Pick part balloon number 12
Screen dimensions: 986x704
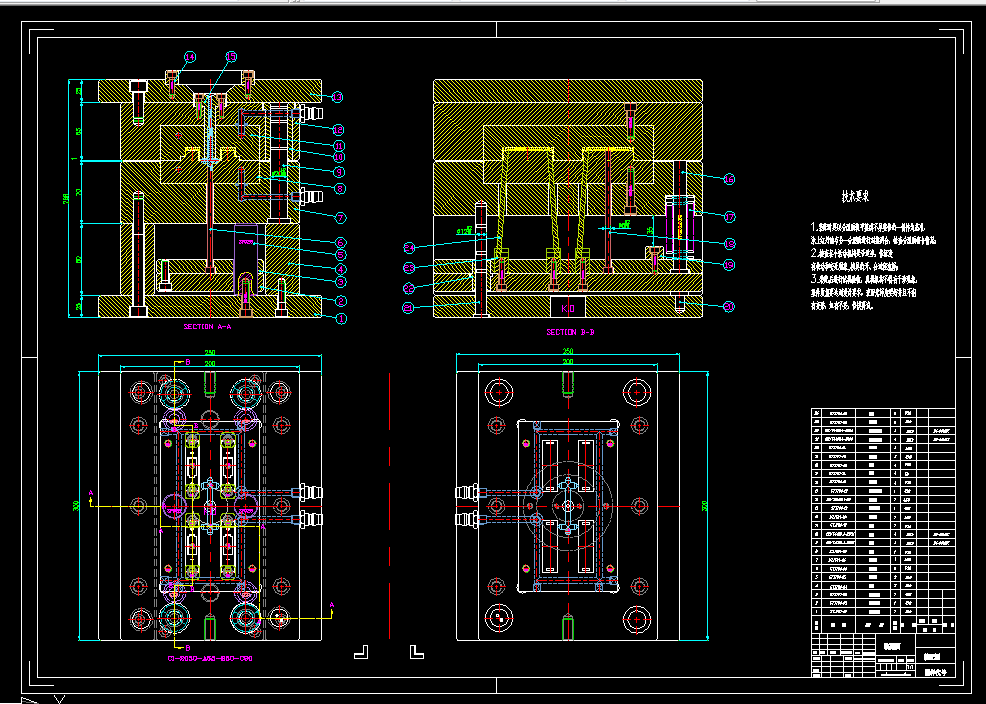pos(338,129)
